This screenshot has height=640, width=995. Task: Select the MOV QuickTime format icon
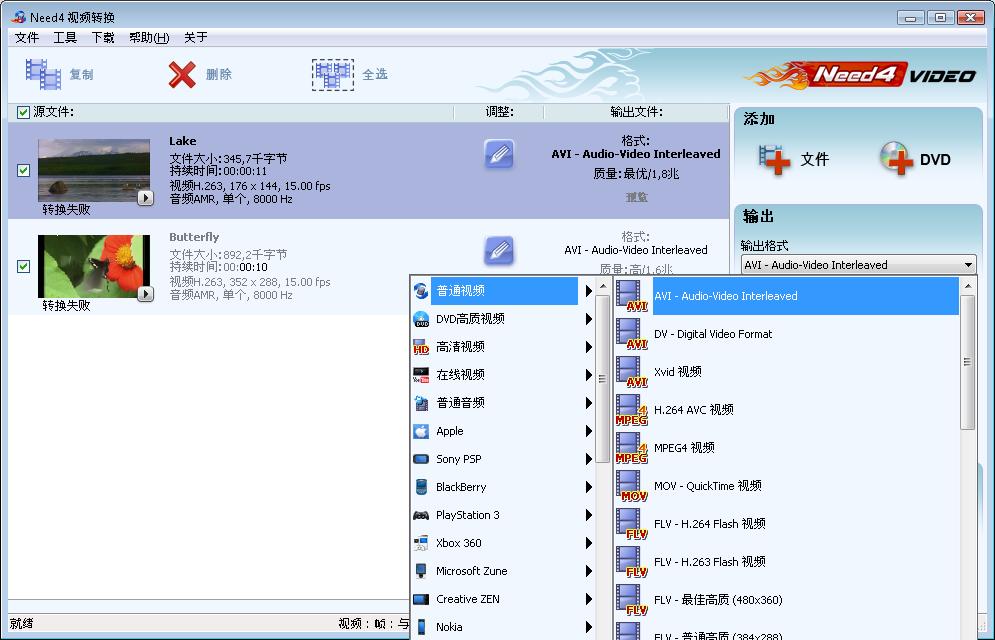(631, 487)
